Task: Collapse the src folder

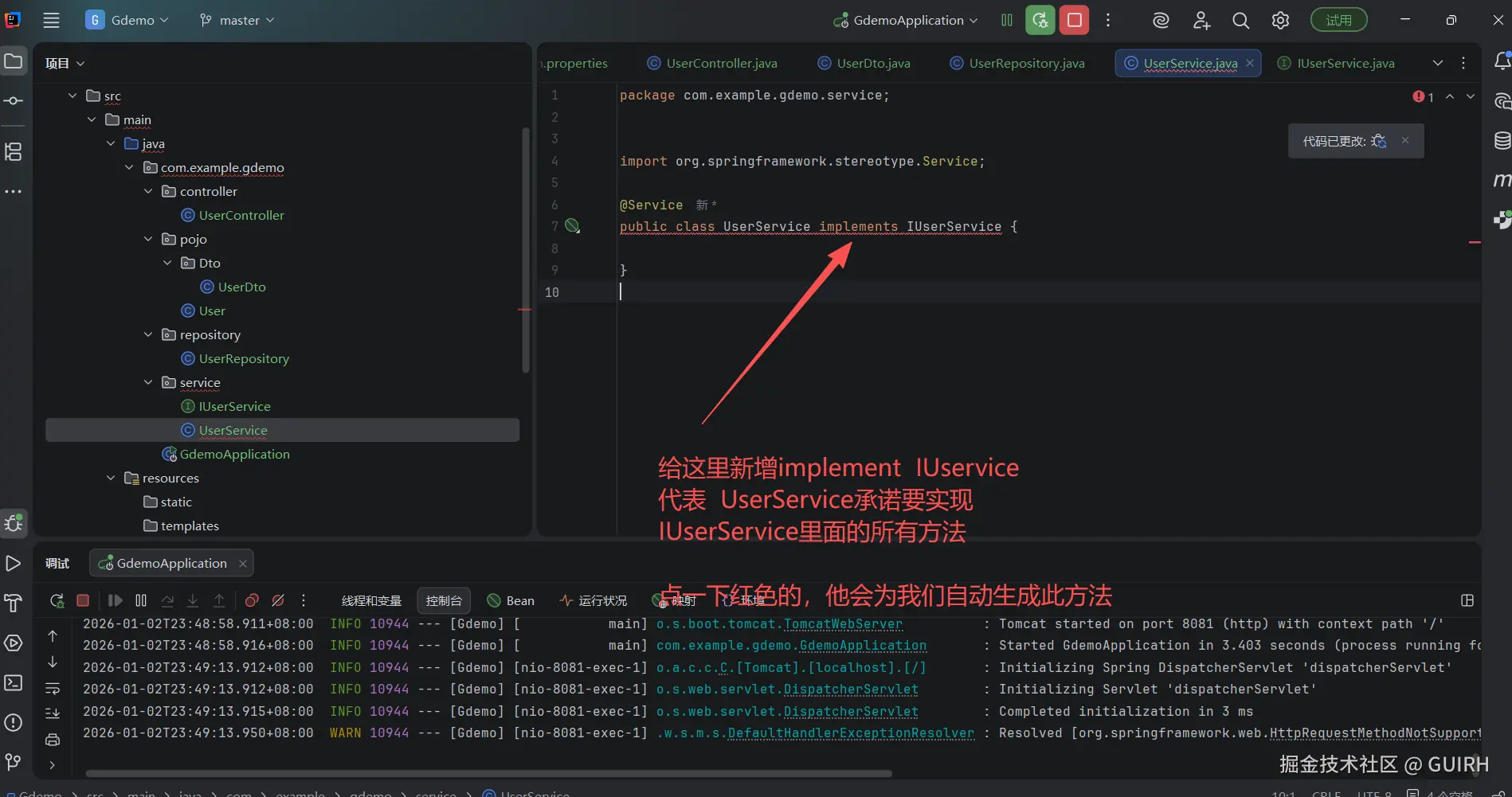Action: point(72,96)
